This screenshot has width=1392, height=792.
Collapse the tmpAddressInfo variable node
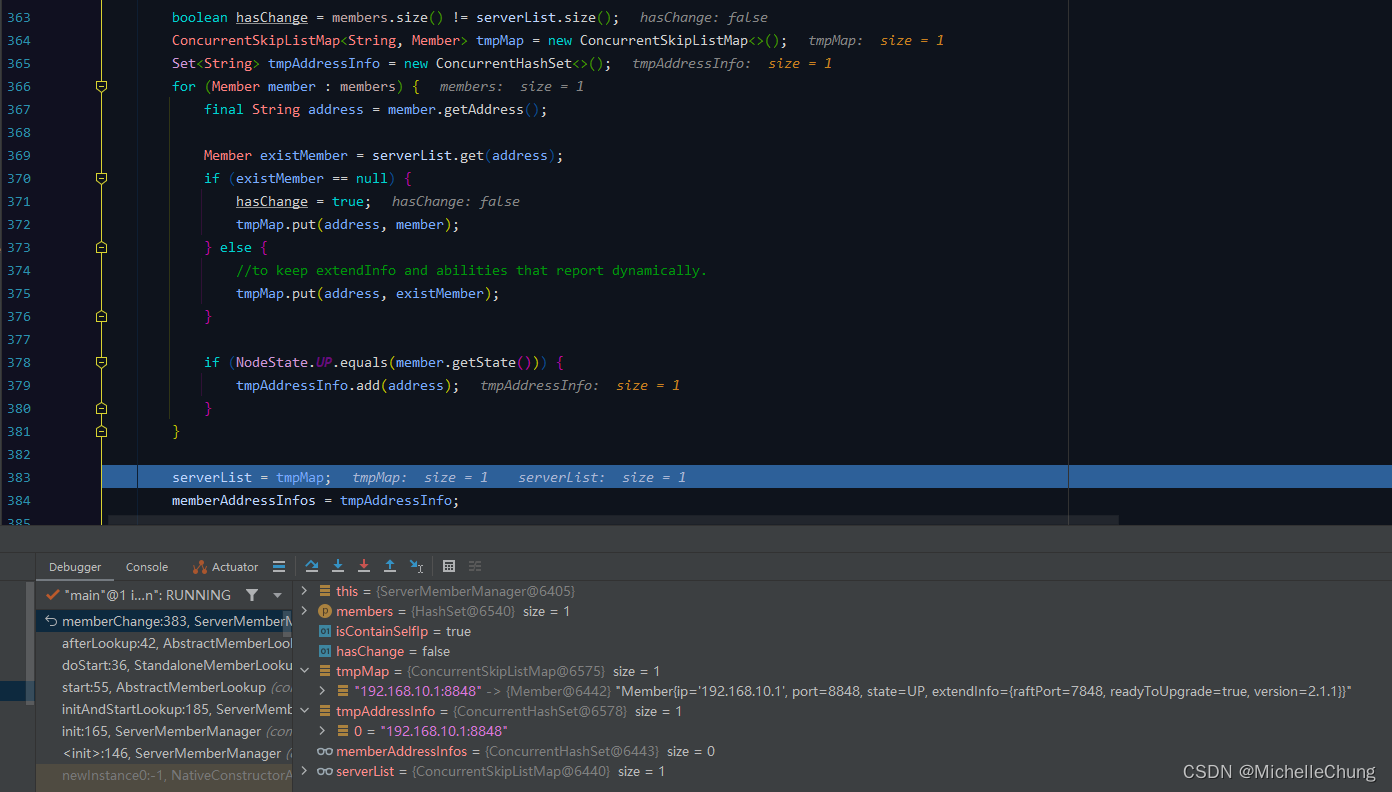pyautogui.click(x=305, y=711)
